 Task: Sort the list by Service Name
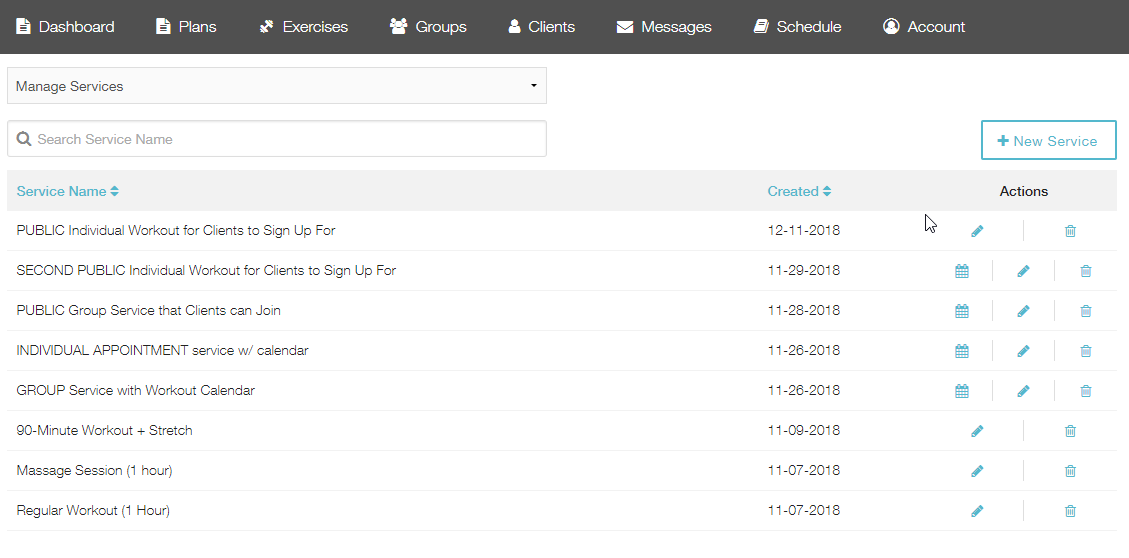pos(68,192)
